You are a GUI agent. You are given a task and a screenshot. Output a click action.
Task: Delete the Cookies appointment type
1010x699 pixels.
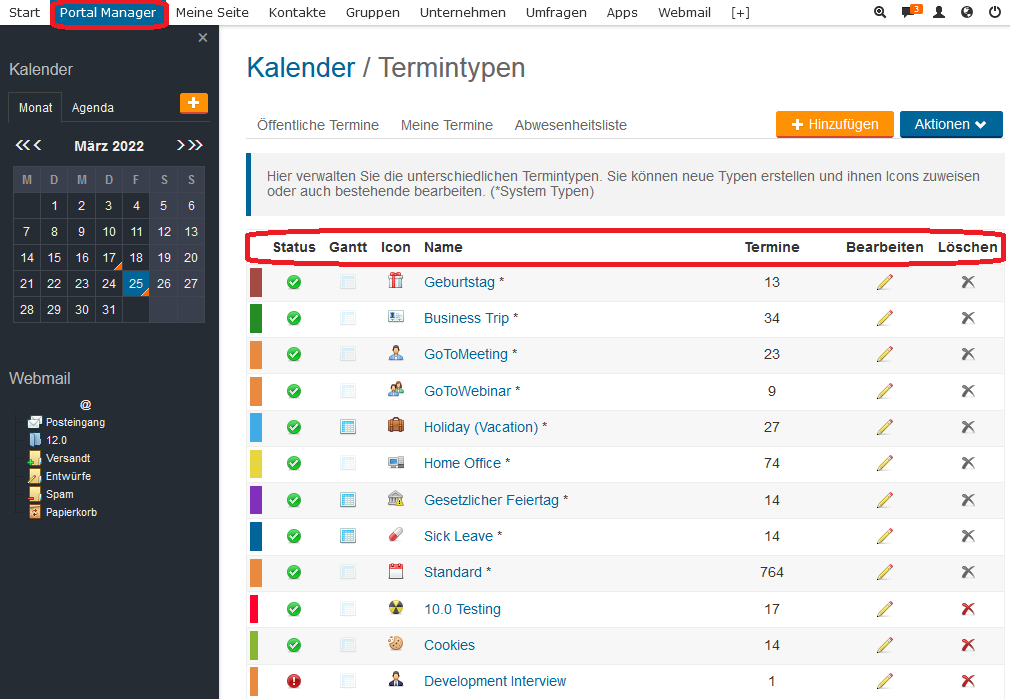967,645
